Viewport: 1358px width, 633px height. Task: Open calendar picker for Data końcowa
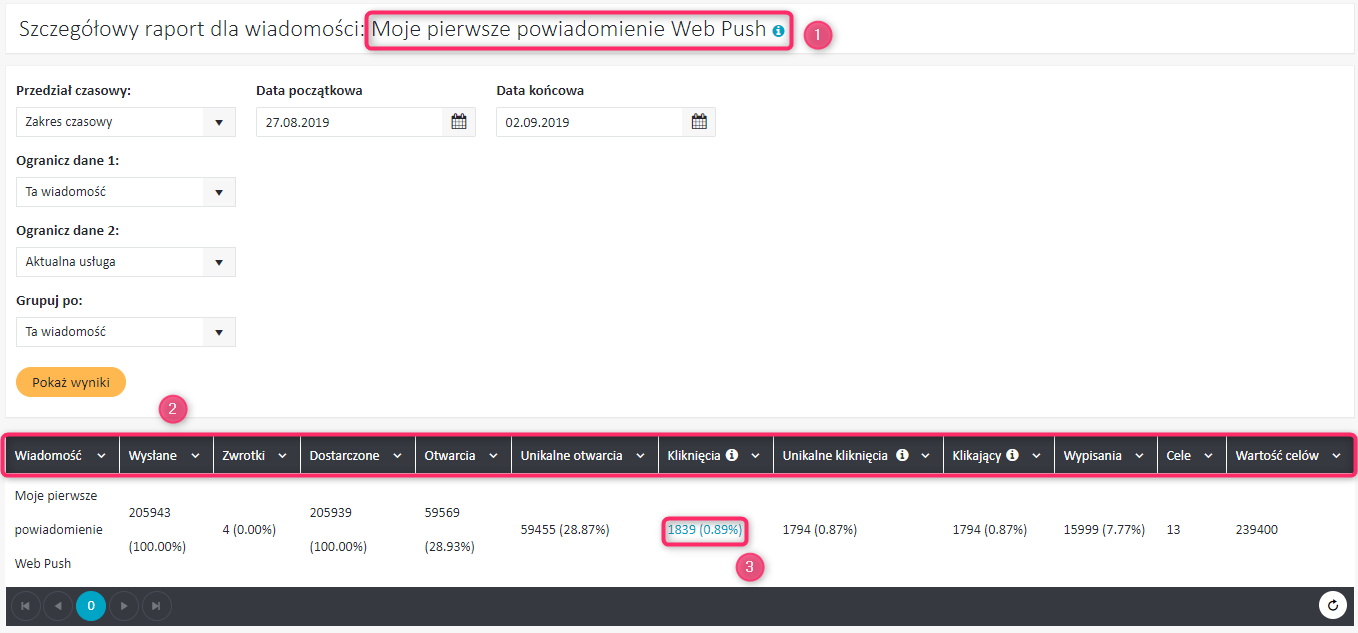click(x=699, y=122)
